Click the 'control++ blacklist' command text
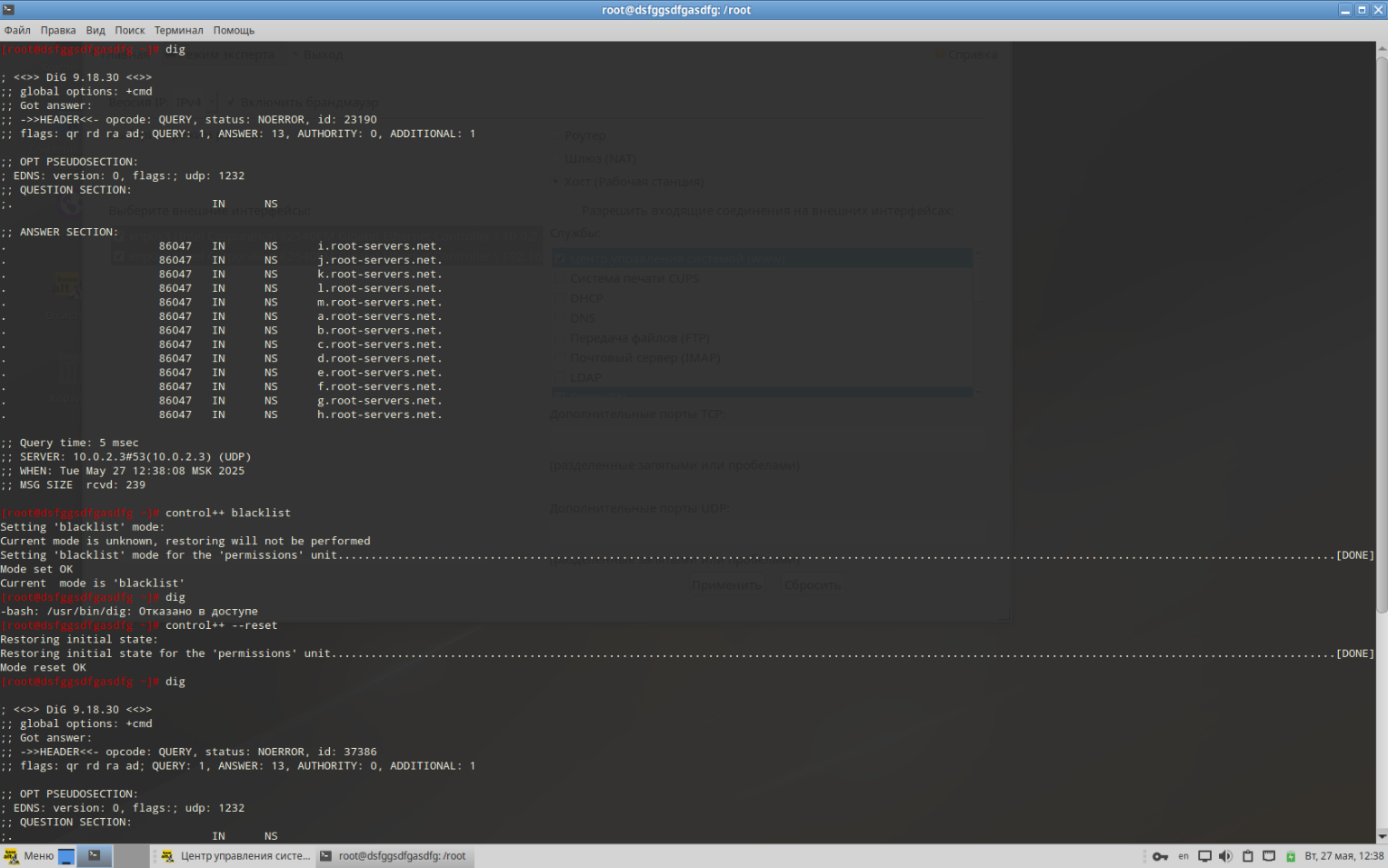This screenshot has height=868, width=1388. click(228, 514)
